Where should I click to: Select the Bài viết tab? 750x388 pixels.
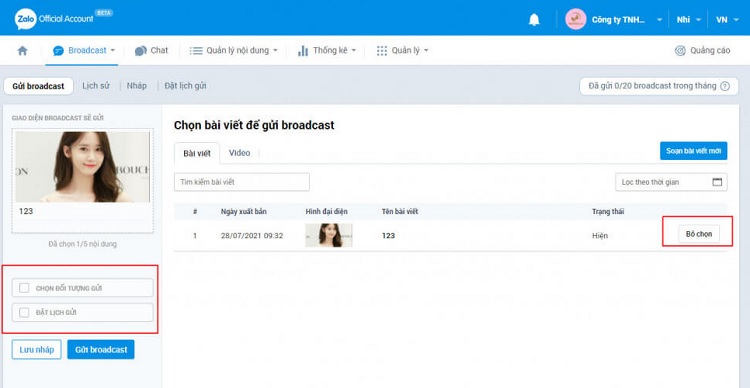click(x=197, y=153)
